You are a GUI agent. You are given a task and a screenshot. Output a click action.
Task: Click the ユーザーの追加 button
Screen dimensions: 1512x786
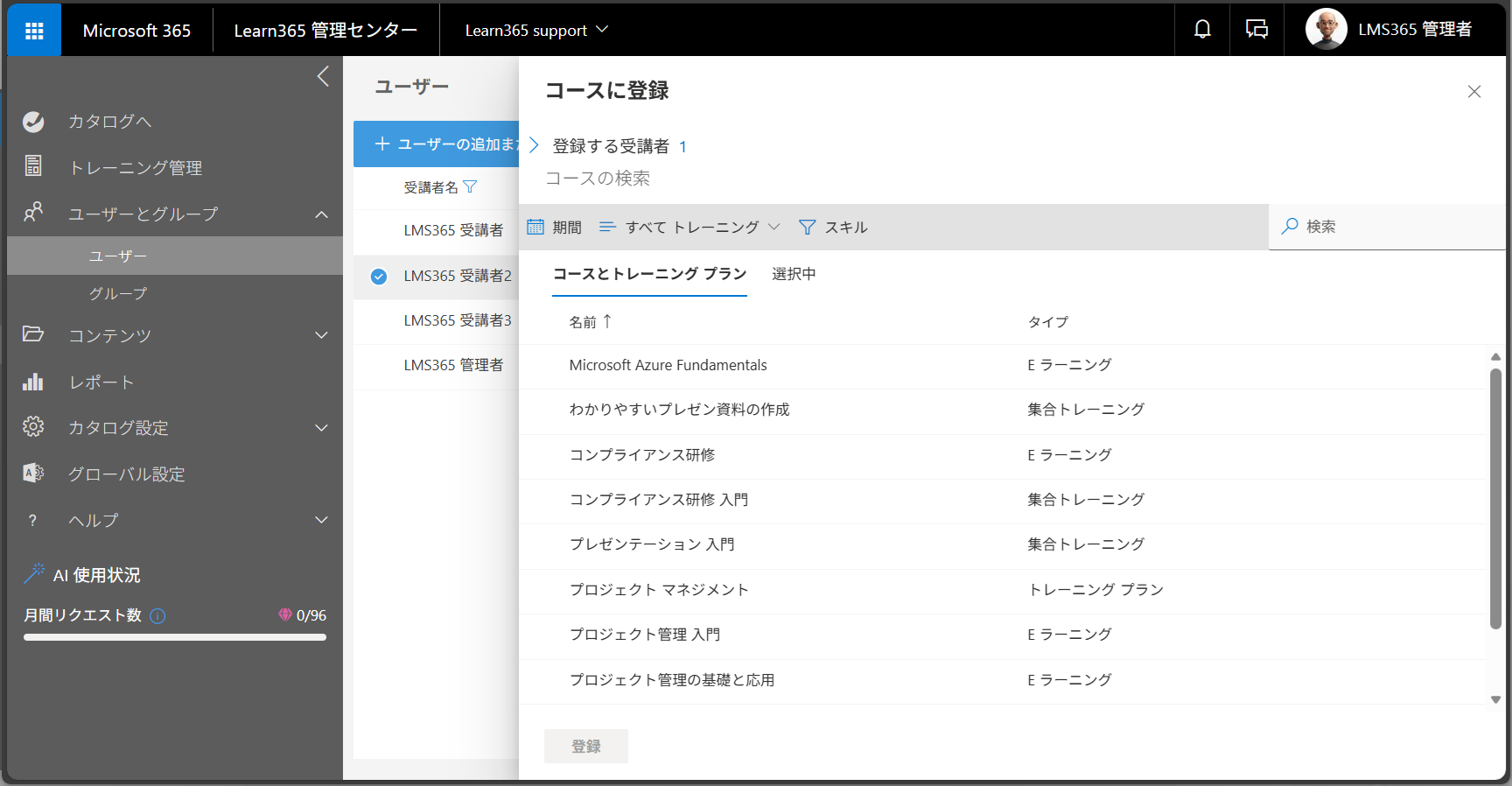(437, 144)
